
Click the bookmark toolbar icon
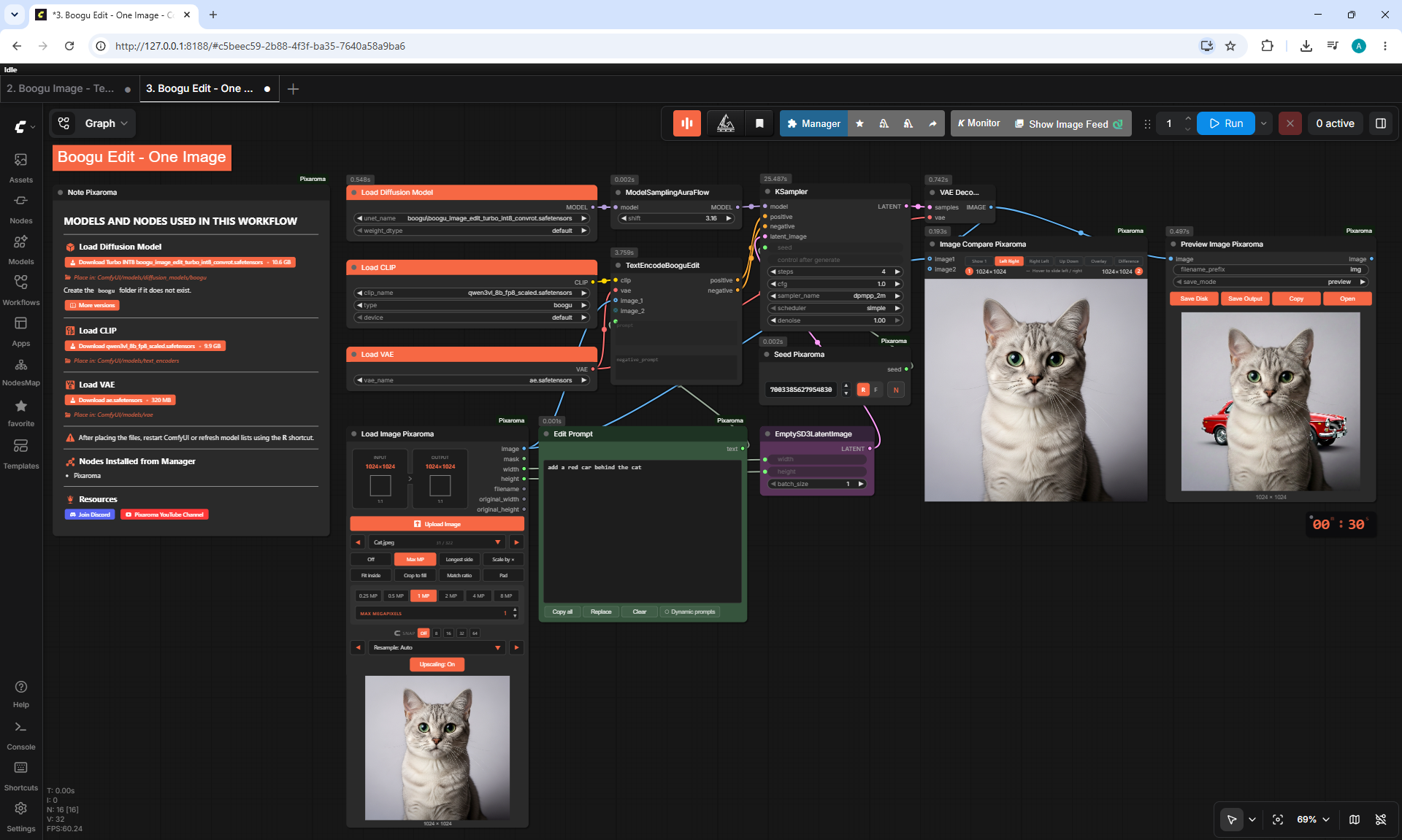pyautogui.click(x=759, y=123)
